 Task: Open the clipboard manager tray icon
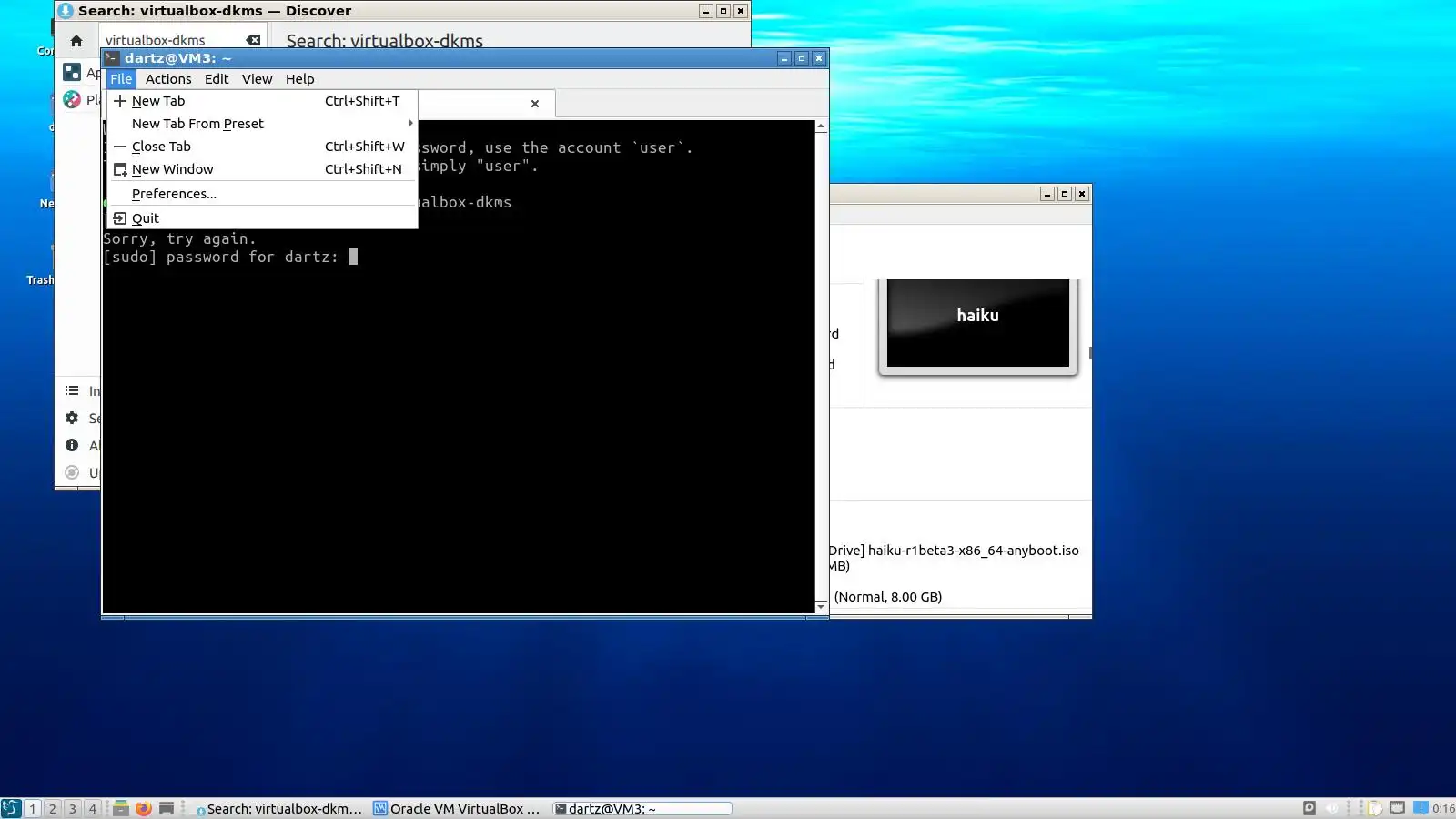(1375, 808)
